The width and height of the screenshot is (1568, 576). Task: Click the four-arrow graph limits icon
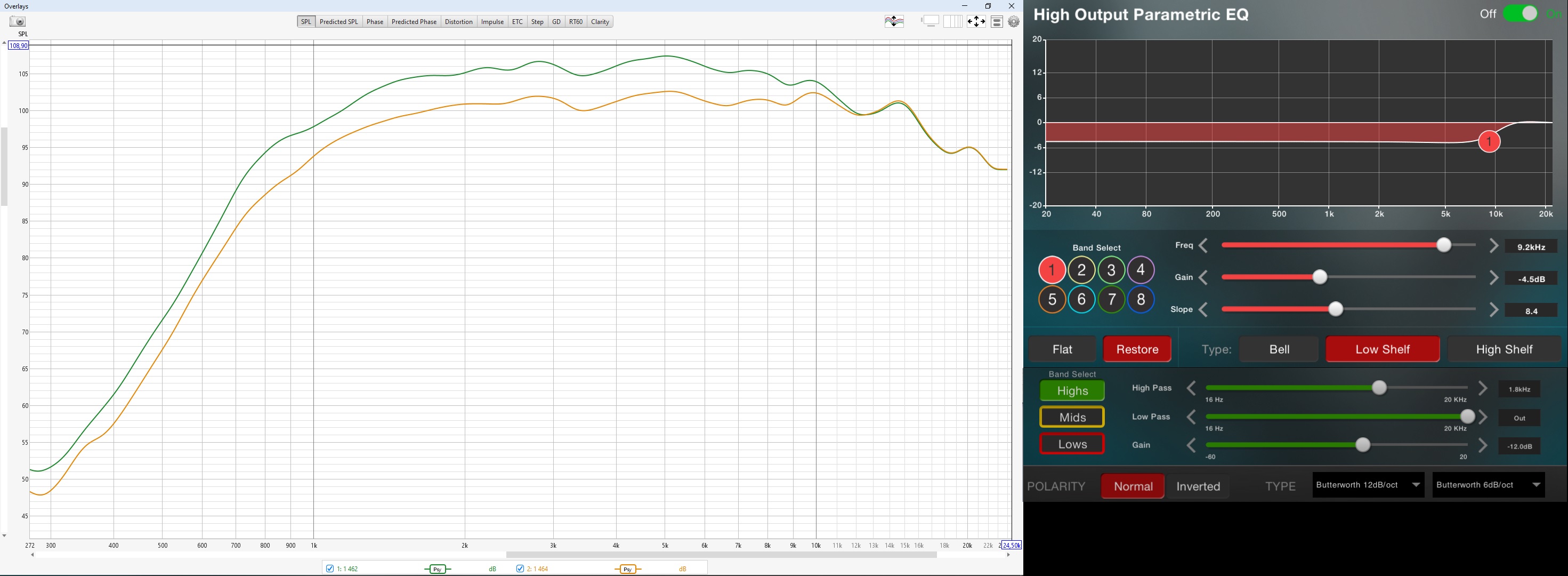(976, 21)
